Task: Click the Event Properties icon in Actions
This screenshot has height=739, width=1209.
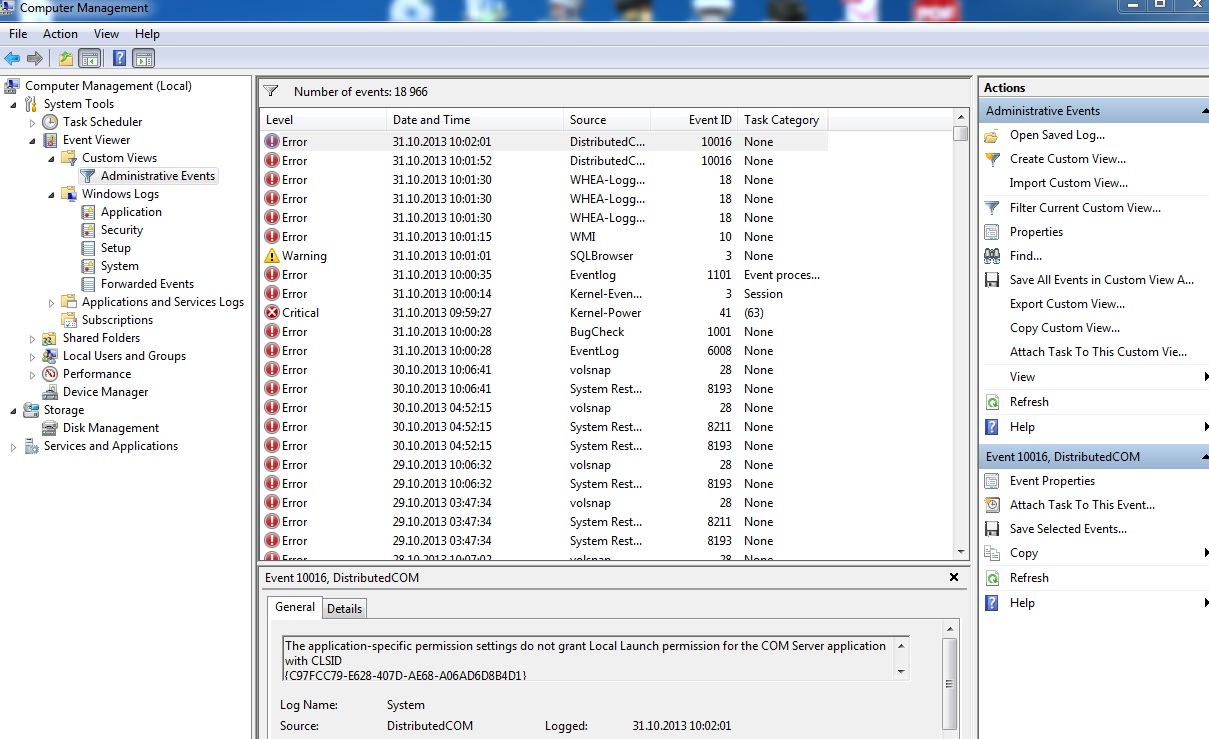Action: (x=992, y=481)
